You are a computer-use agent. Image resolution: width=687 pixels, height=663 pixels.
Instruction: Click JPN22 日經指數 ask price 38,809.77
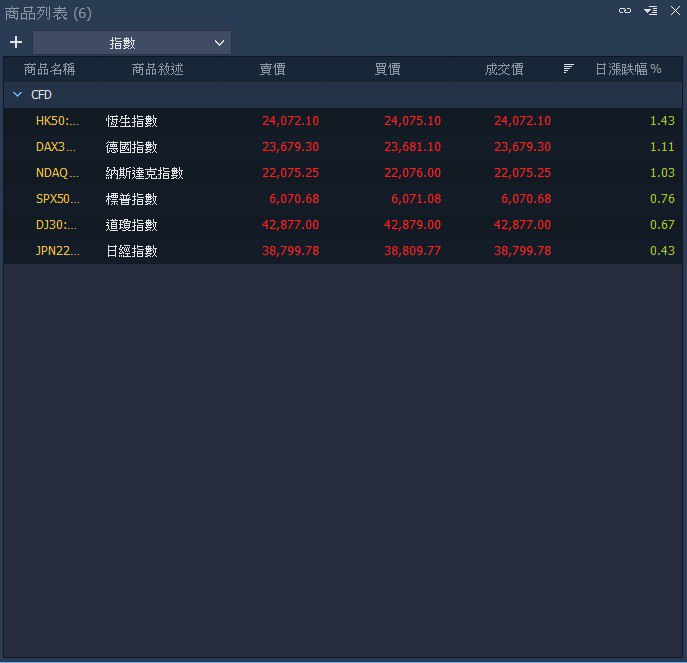(x=412, y=251)
